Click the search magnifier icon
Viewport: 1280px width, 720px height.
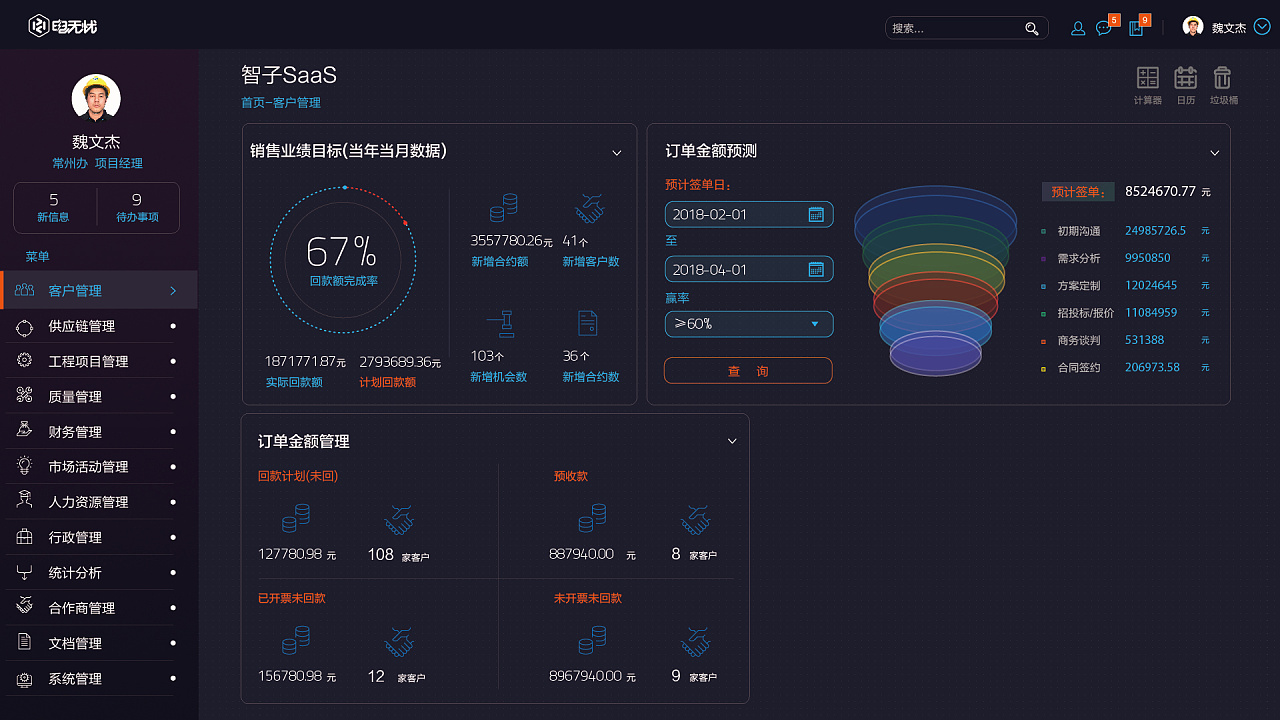[1033, 28]
